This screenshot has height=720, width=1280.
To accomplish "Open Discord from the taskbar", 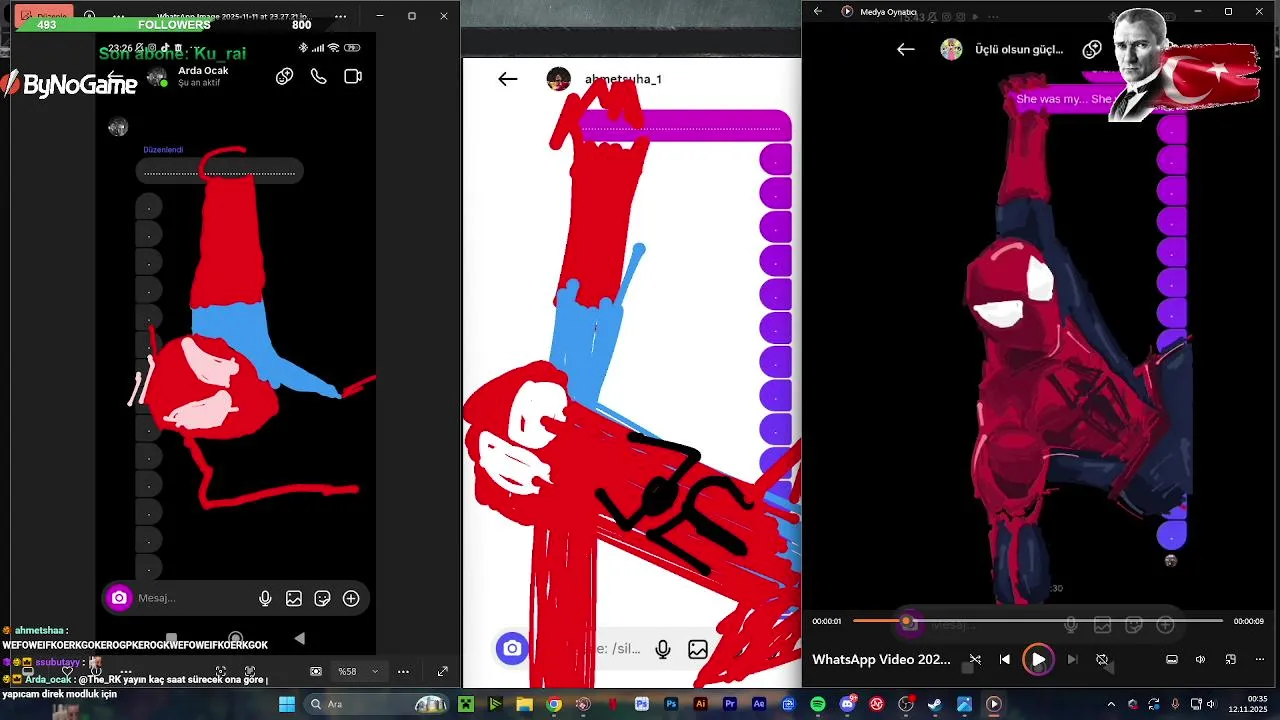I will [847, 704].
